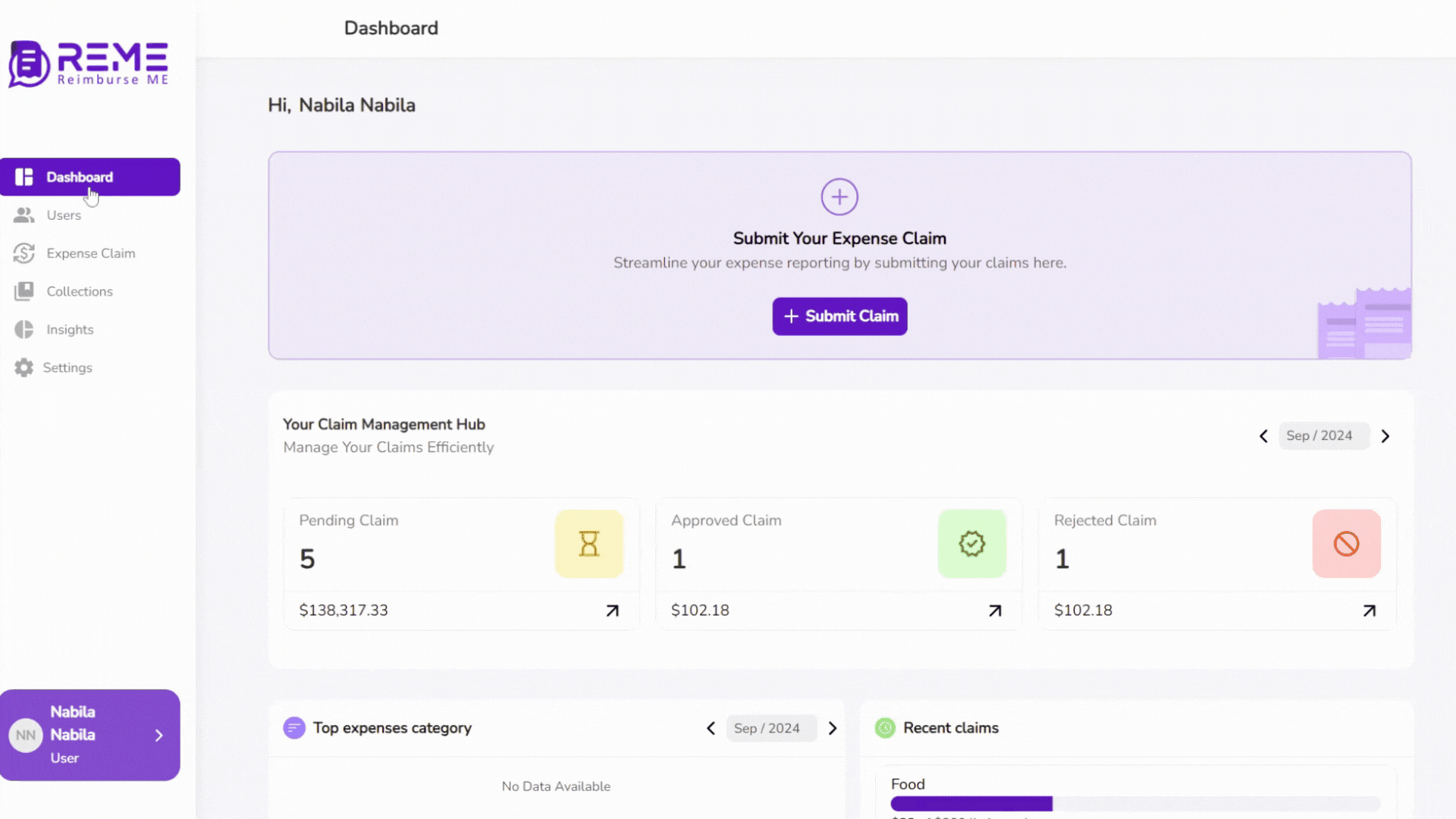
Task: Click the Expense Claim dollar icon
Action: [24, 253]
